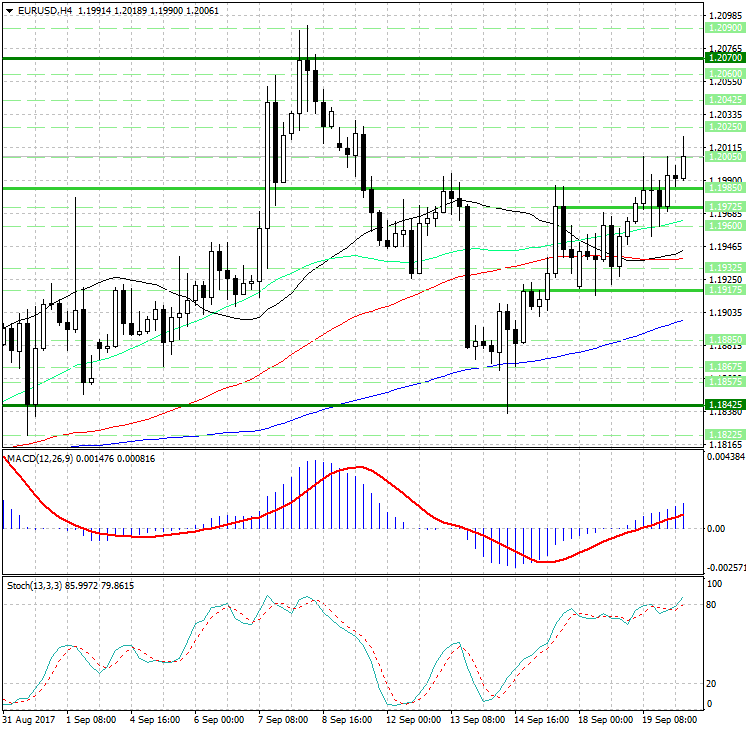
Task: Click the 1 Sep 08:00 time label
Action: point(91,720)
